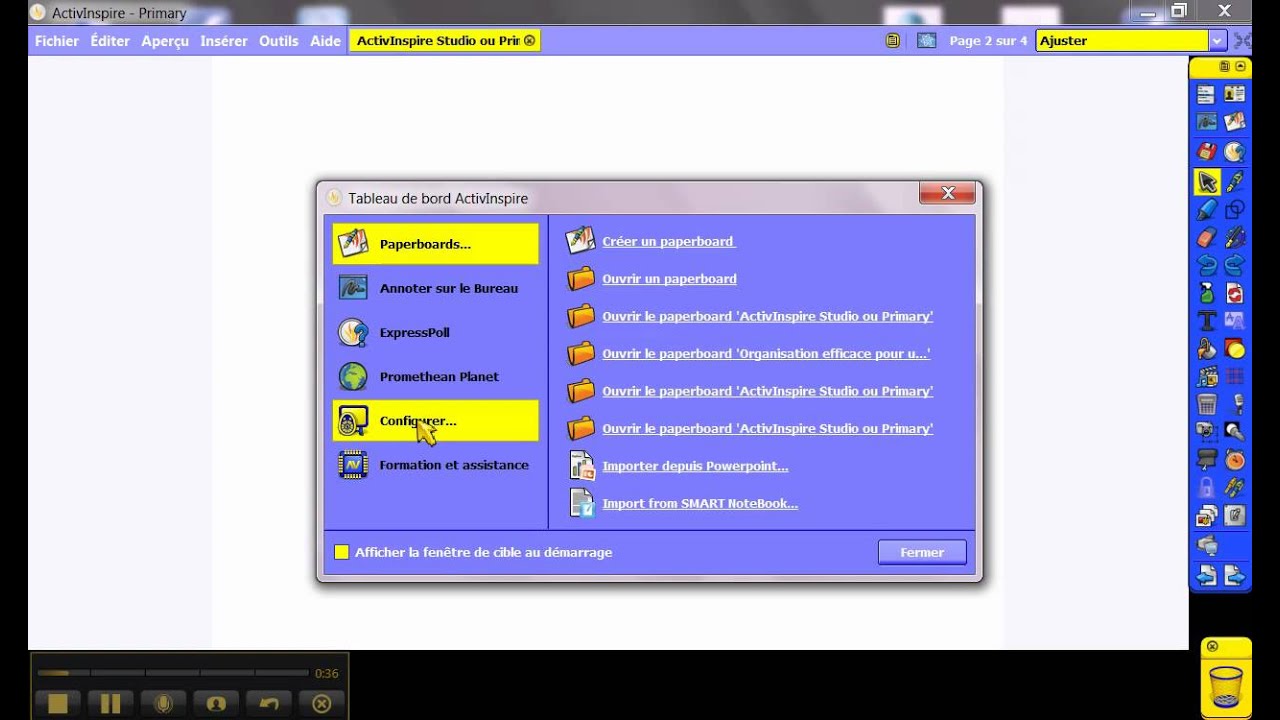Click 'Page 2 sur 4' page indicator
Viewport: 1280px width, 720px height.
click(x=988, y=41)
